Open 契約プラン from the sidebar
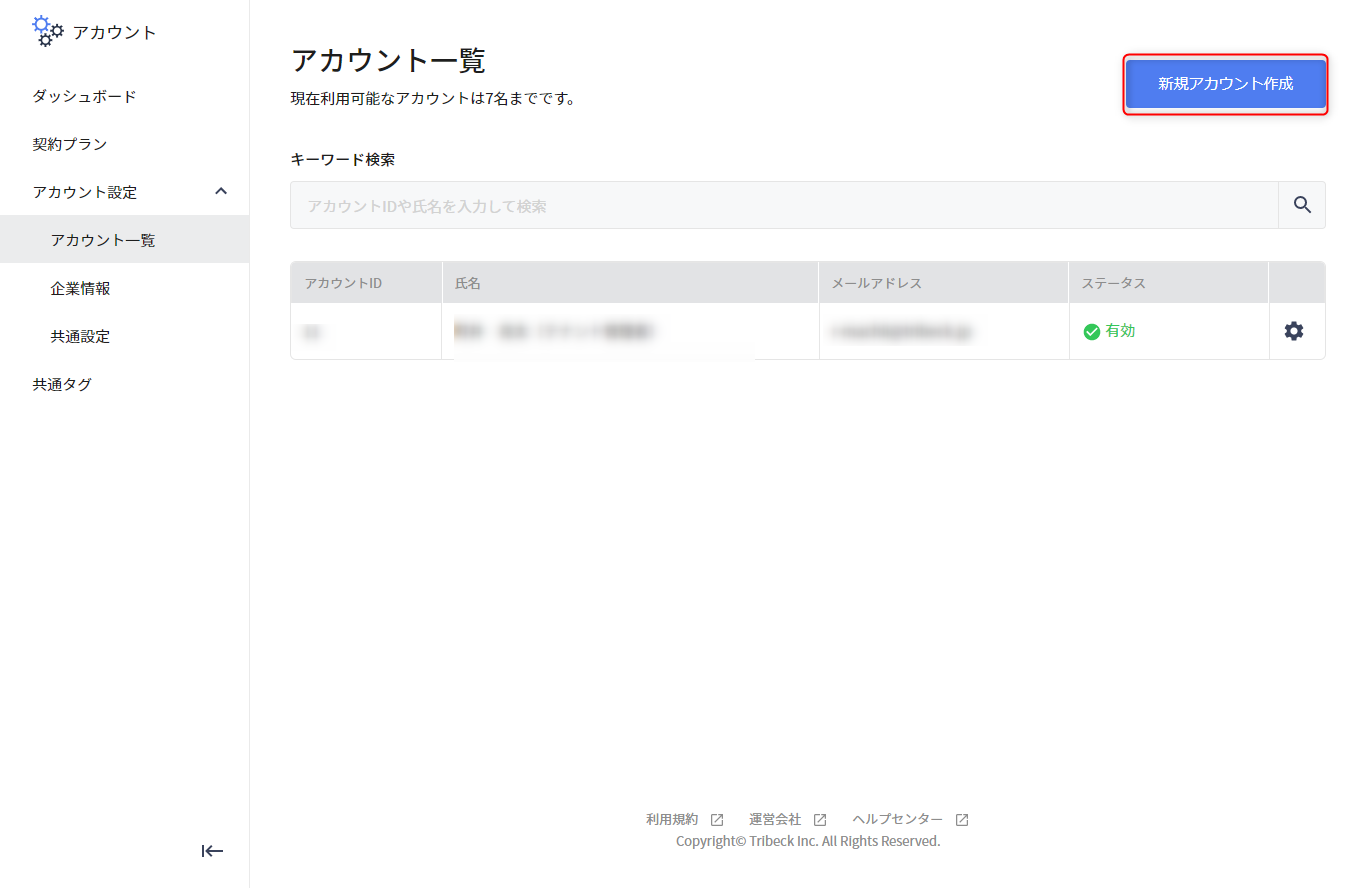1366x888 pixels. [x=70, y=143]
